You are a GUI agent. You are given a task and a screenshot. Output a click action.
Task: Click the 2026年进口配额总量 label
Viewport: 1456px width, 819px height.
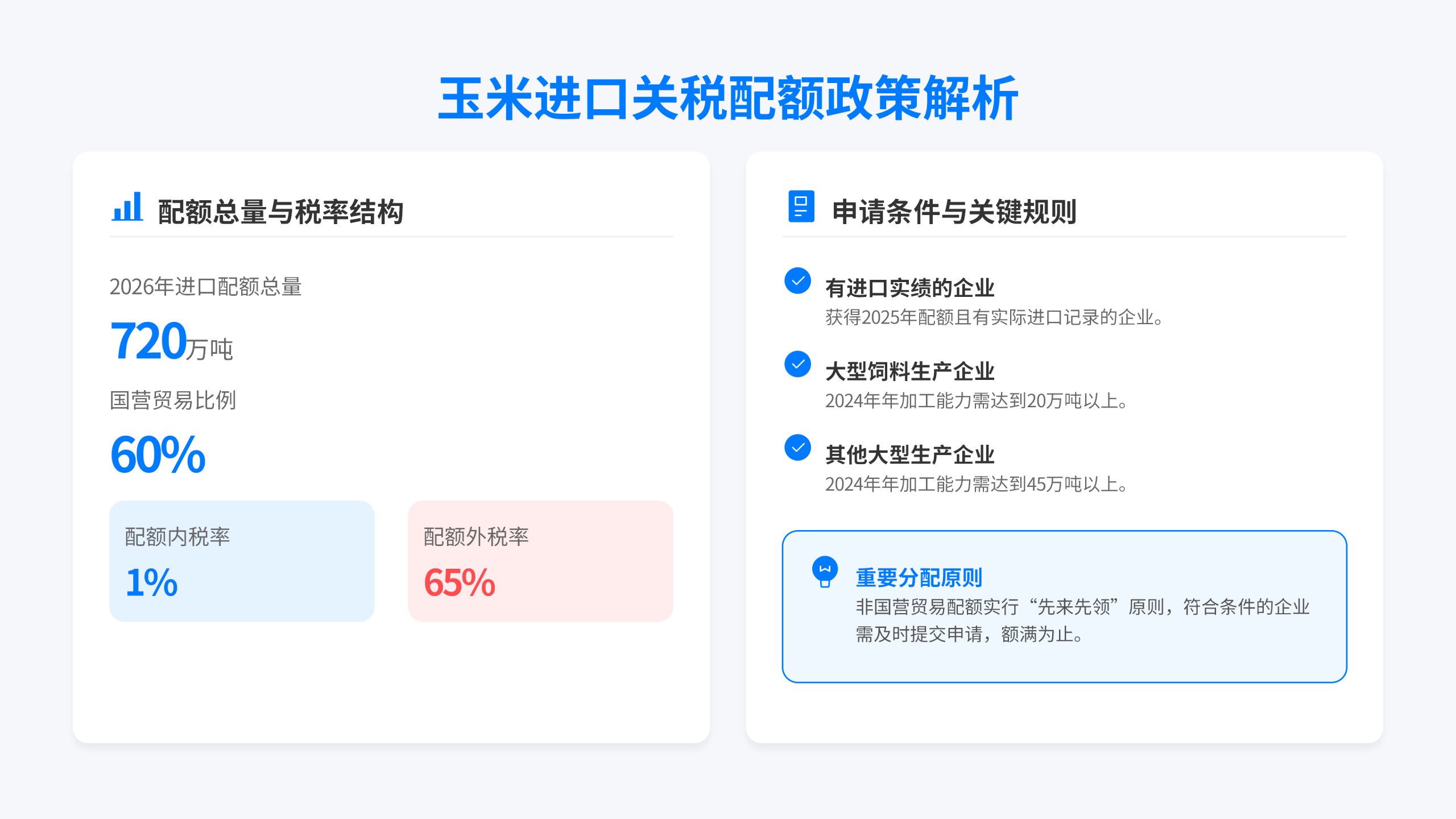click(205, 287)
